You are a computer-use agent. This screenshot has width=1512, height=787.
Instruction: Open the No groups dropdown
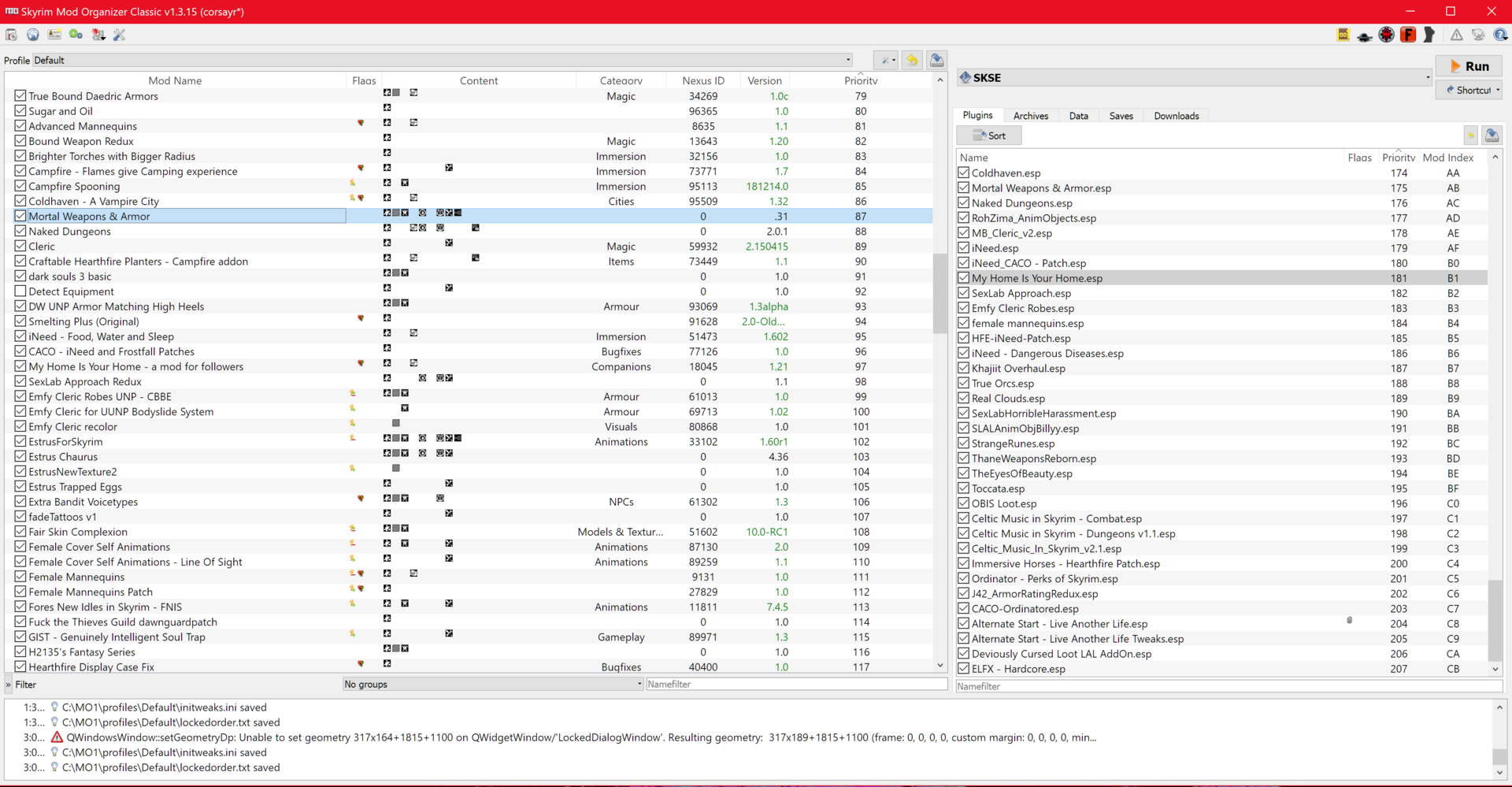493,684
